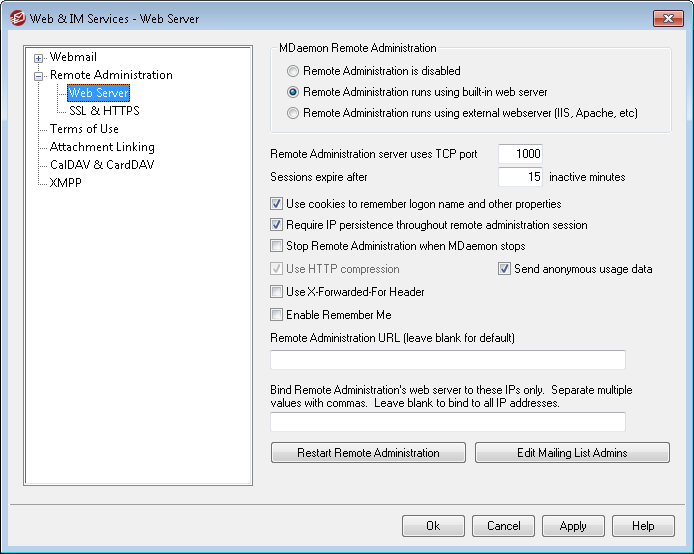Image resolution: width=694 pixels, height=554 pixels.
Task: Go to Attachment Linking settings
Action: pos(102,147)
